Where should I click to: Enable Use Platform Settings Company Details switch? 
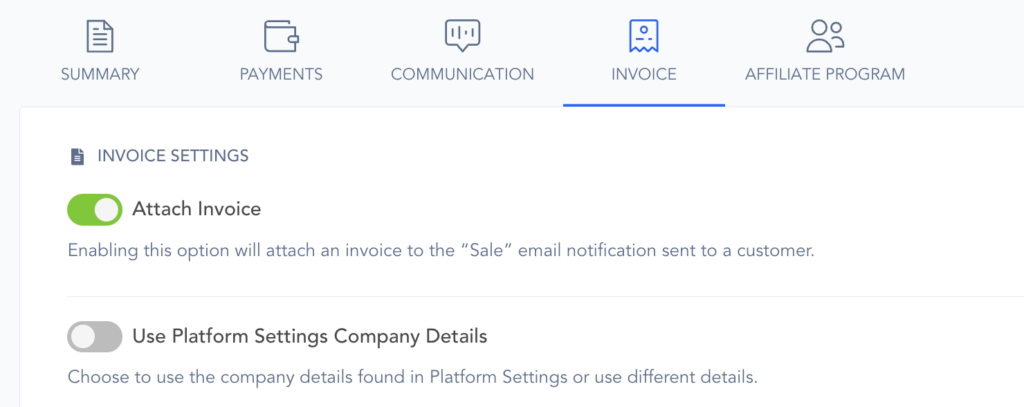click(95, 337)
